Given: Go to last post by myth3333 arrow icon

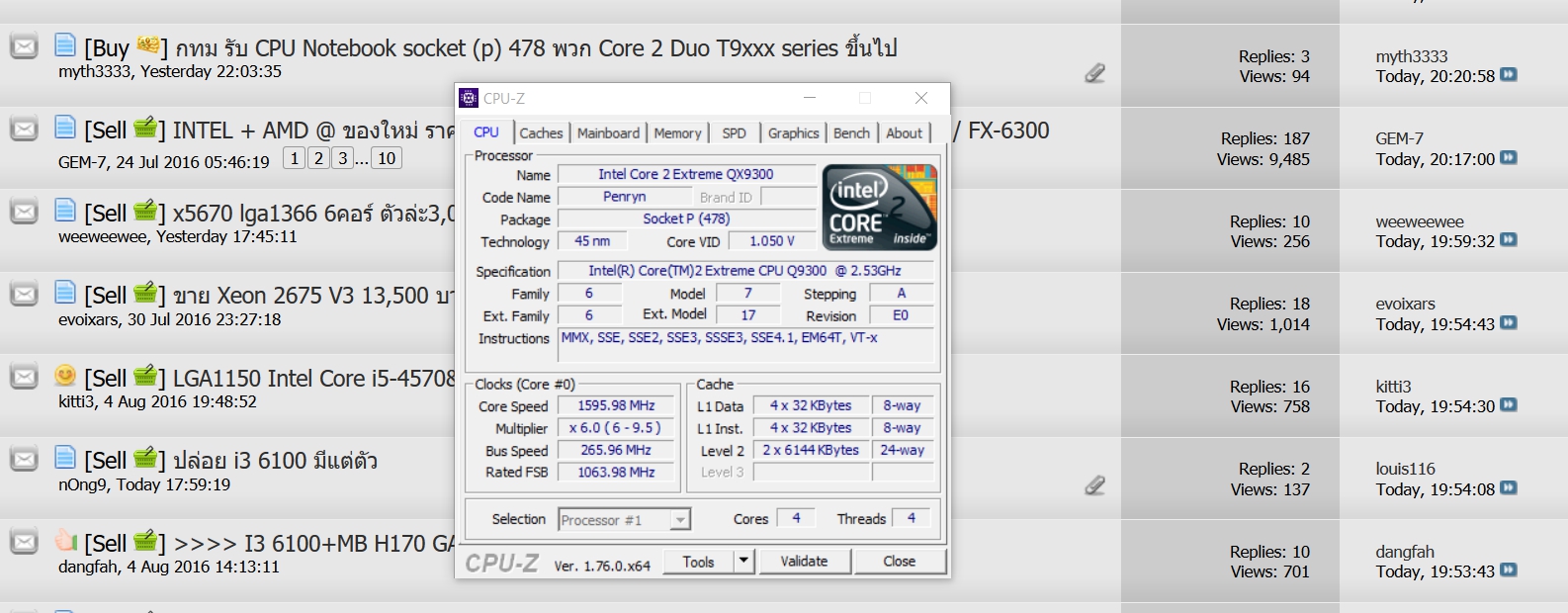Looking at the screenshot, I should (1509, 75).
